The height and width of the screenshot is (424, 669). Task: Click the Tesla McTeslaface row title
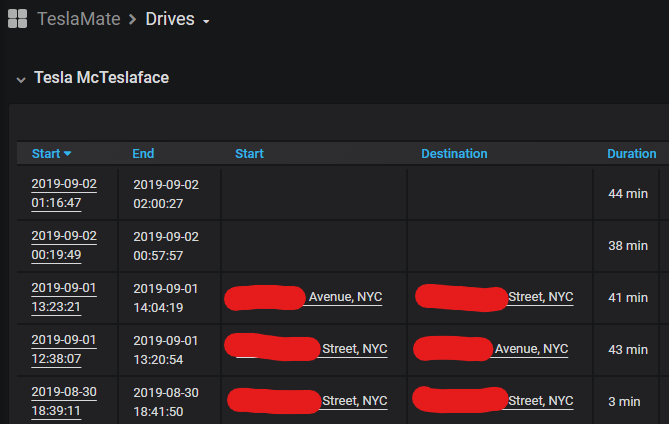click(x=102, y=78)
